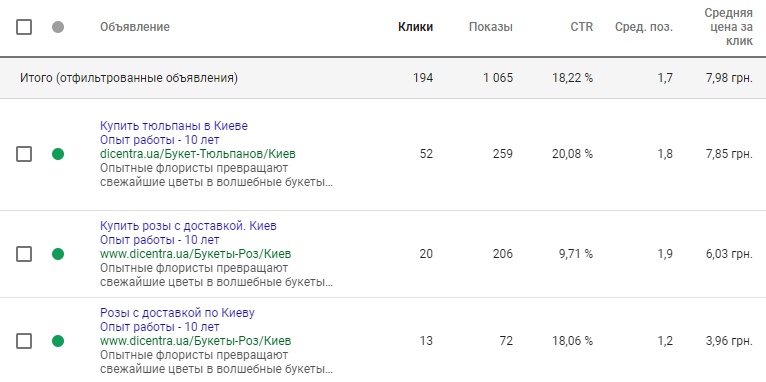Tick checkbox for 'Купить розы с доставкой' ad
This screenshot has height=382, width=766.
click(x=24, y=254)
